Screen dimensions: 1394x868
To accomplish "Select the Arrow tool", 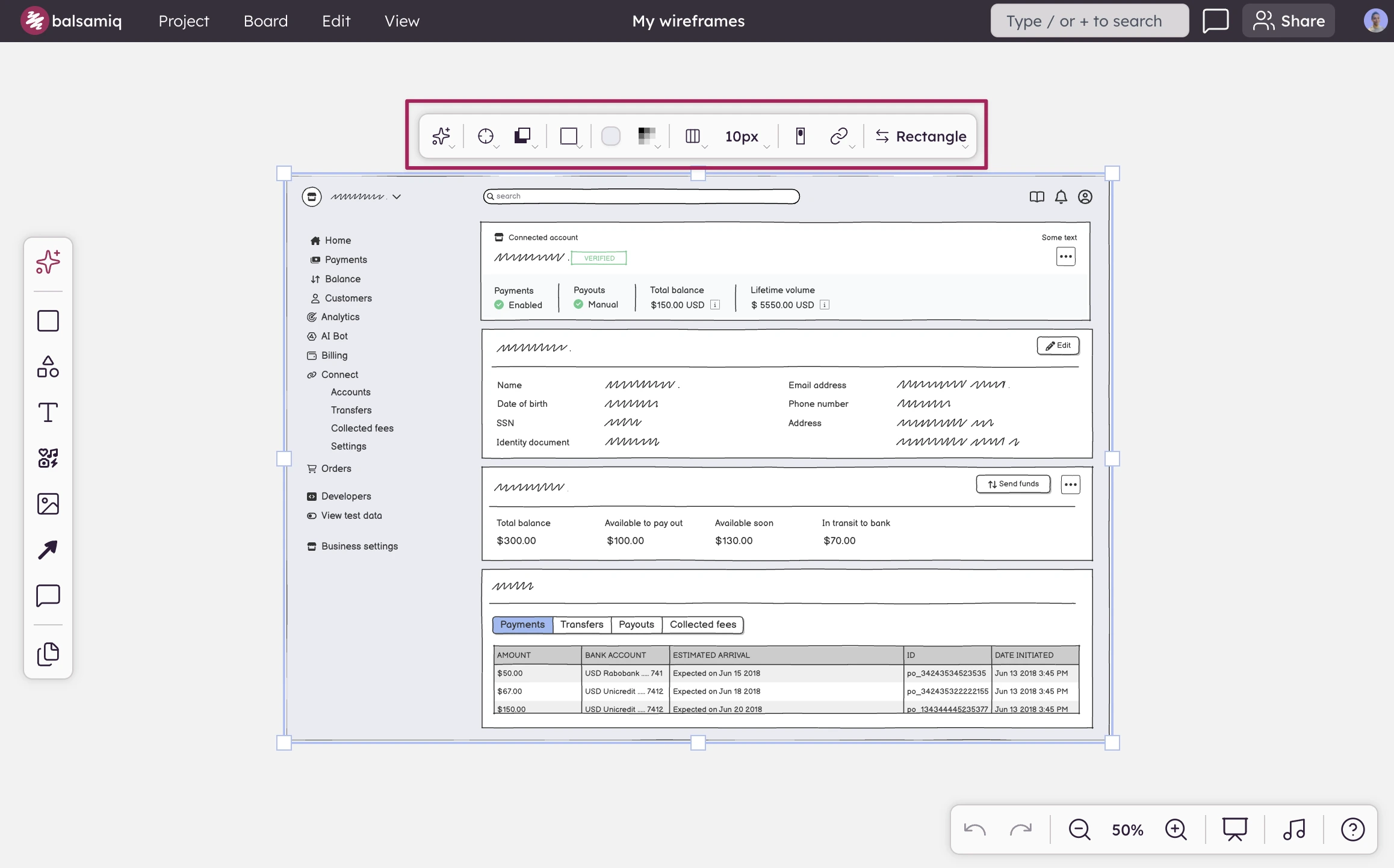I will (x=48, y=550).
